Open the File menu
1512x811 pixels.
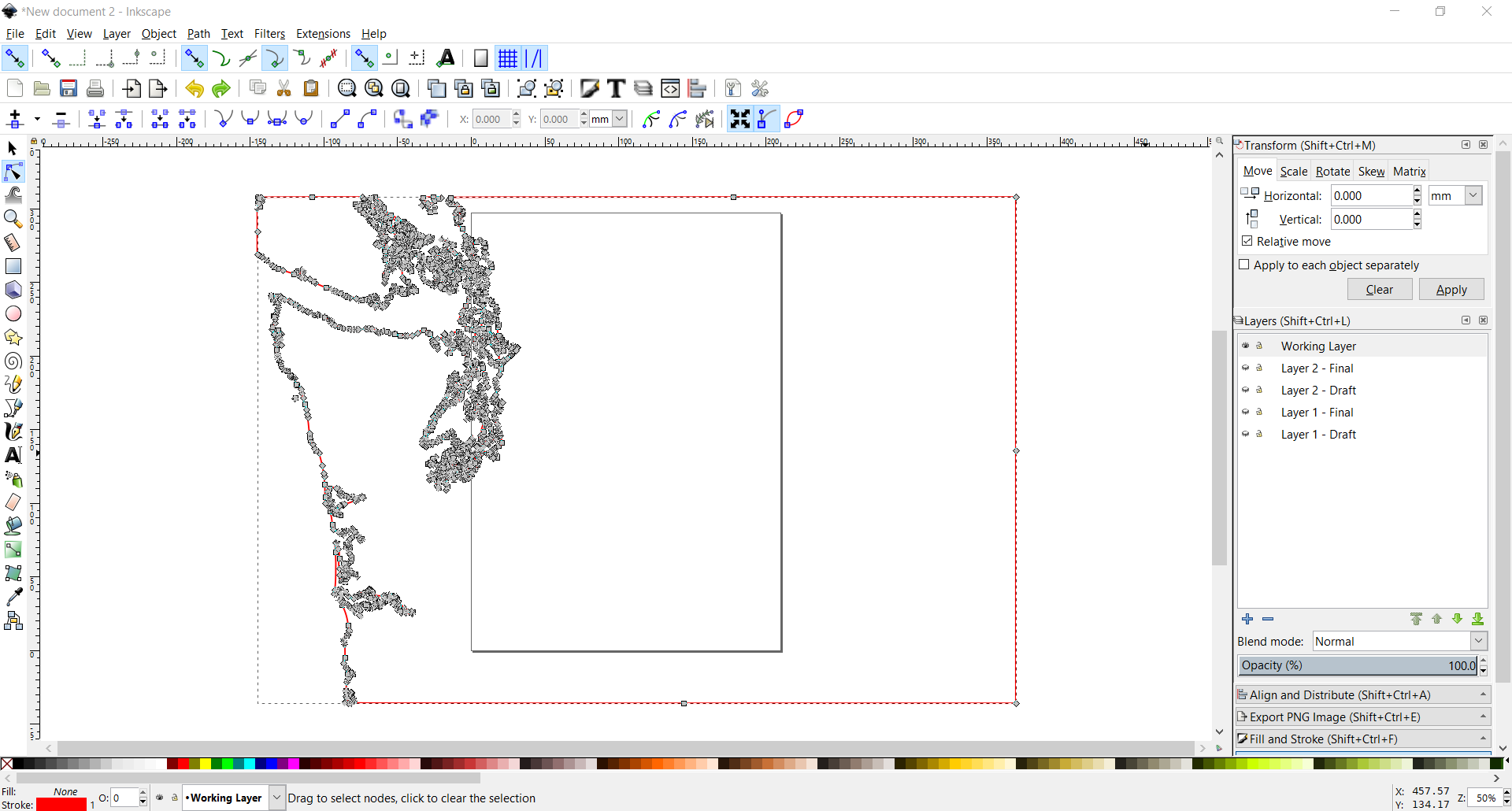point(15,33)
